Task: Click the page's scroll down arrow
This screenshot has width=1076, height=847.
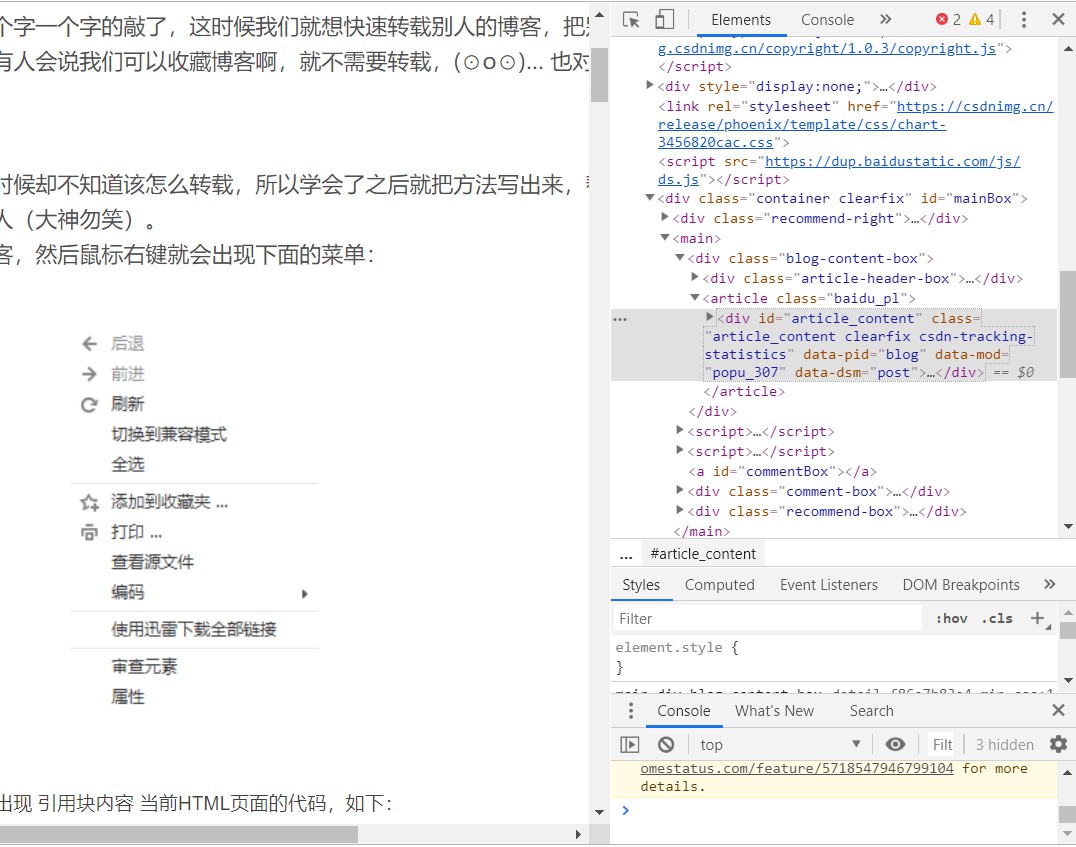Action: point(599,813)
